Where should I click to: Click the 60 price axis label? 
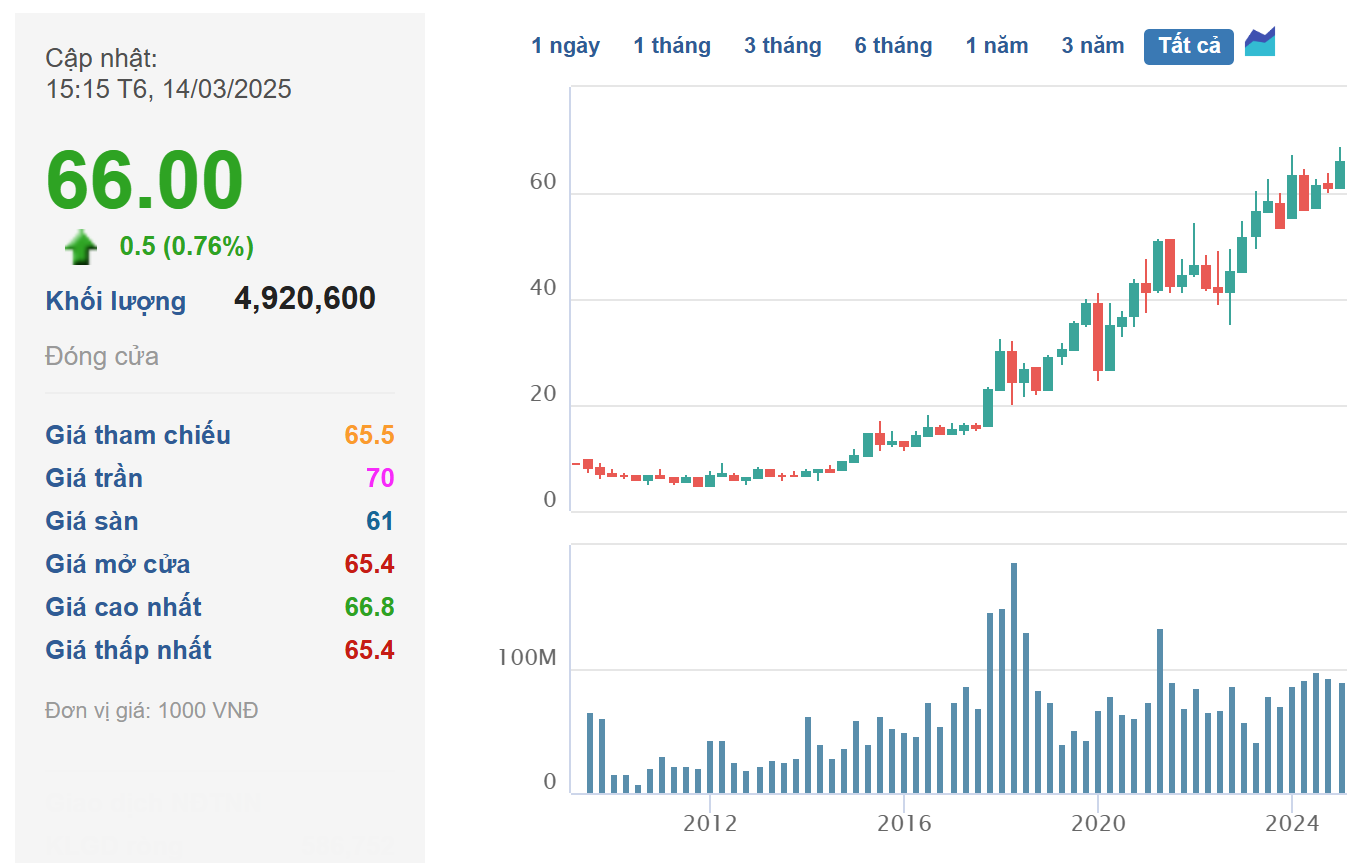click(x=543, y=183)
